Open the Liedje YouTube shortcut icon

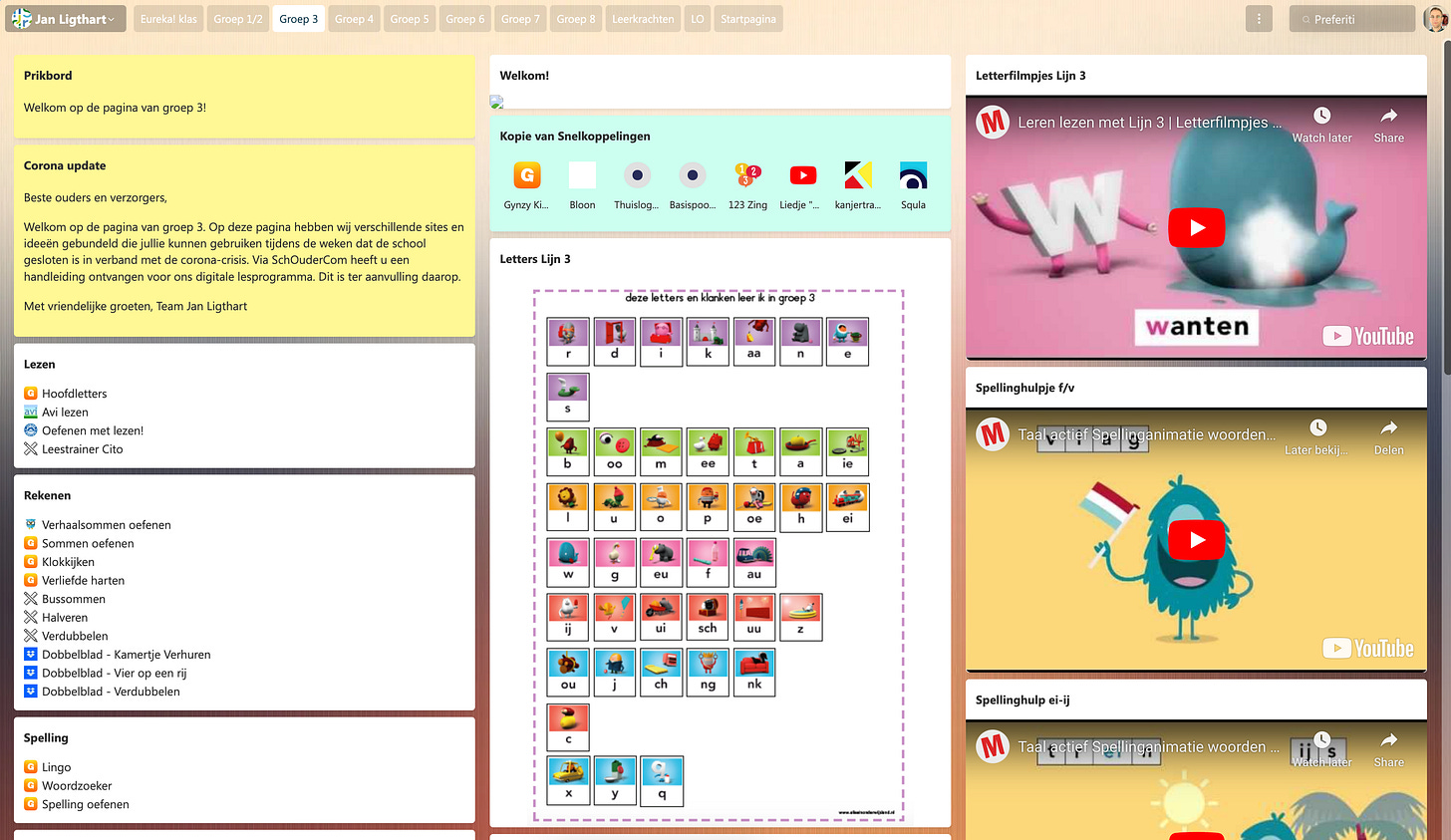coord(803,175)
